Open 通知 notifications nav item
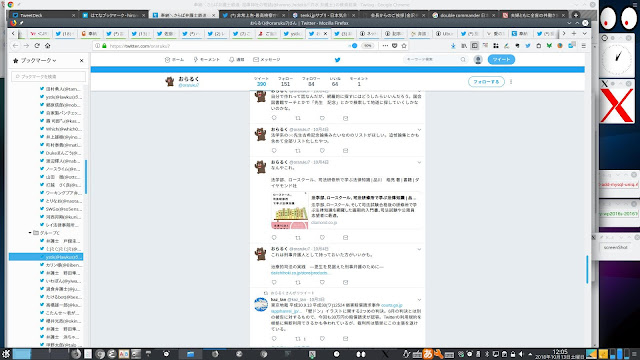This screenshot has height=360, width=640. (x=236, y=60)
